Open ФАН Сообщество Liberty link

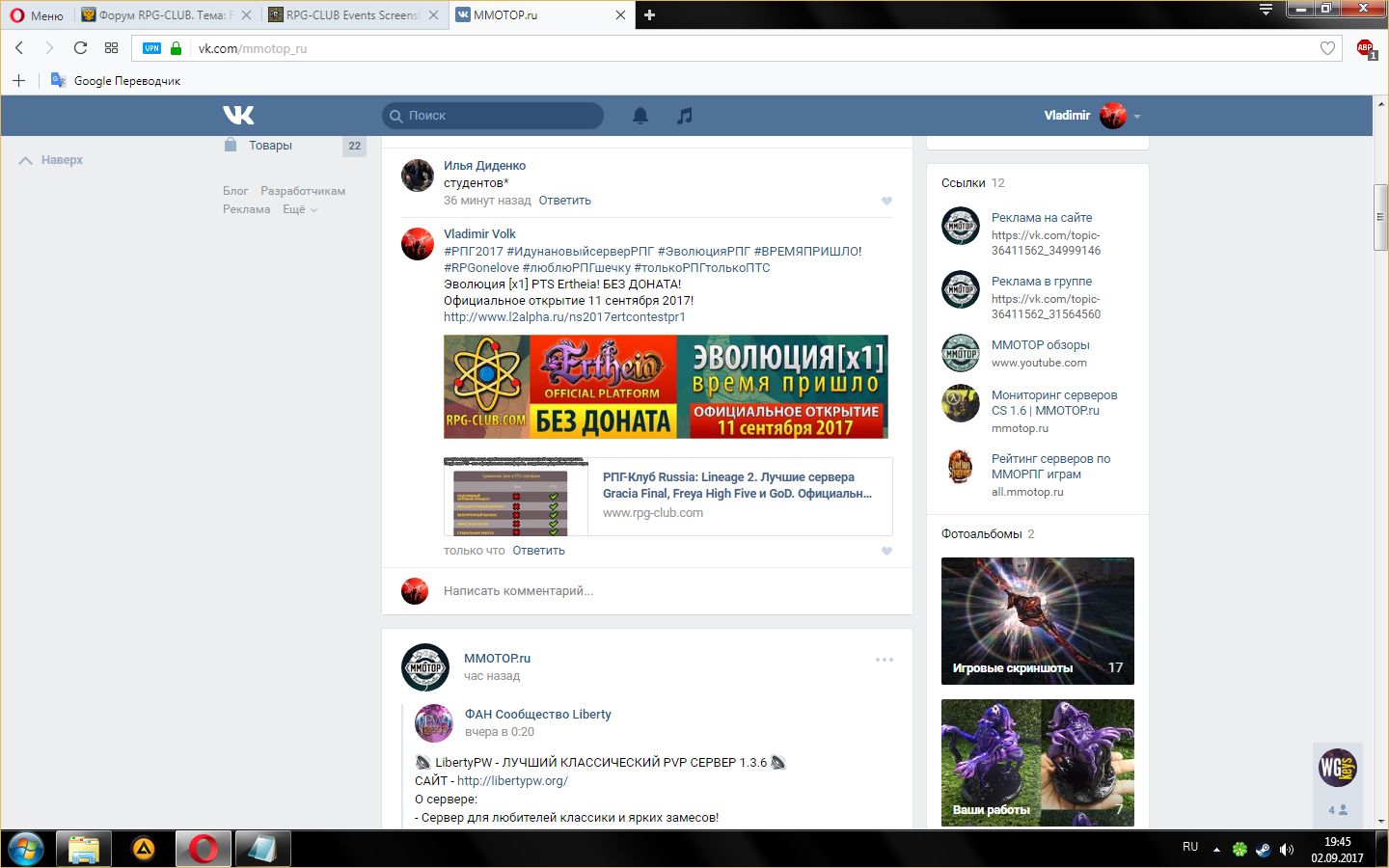tap(537, 715)
